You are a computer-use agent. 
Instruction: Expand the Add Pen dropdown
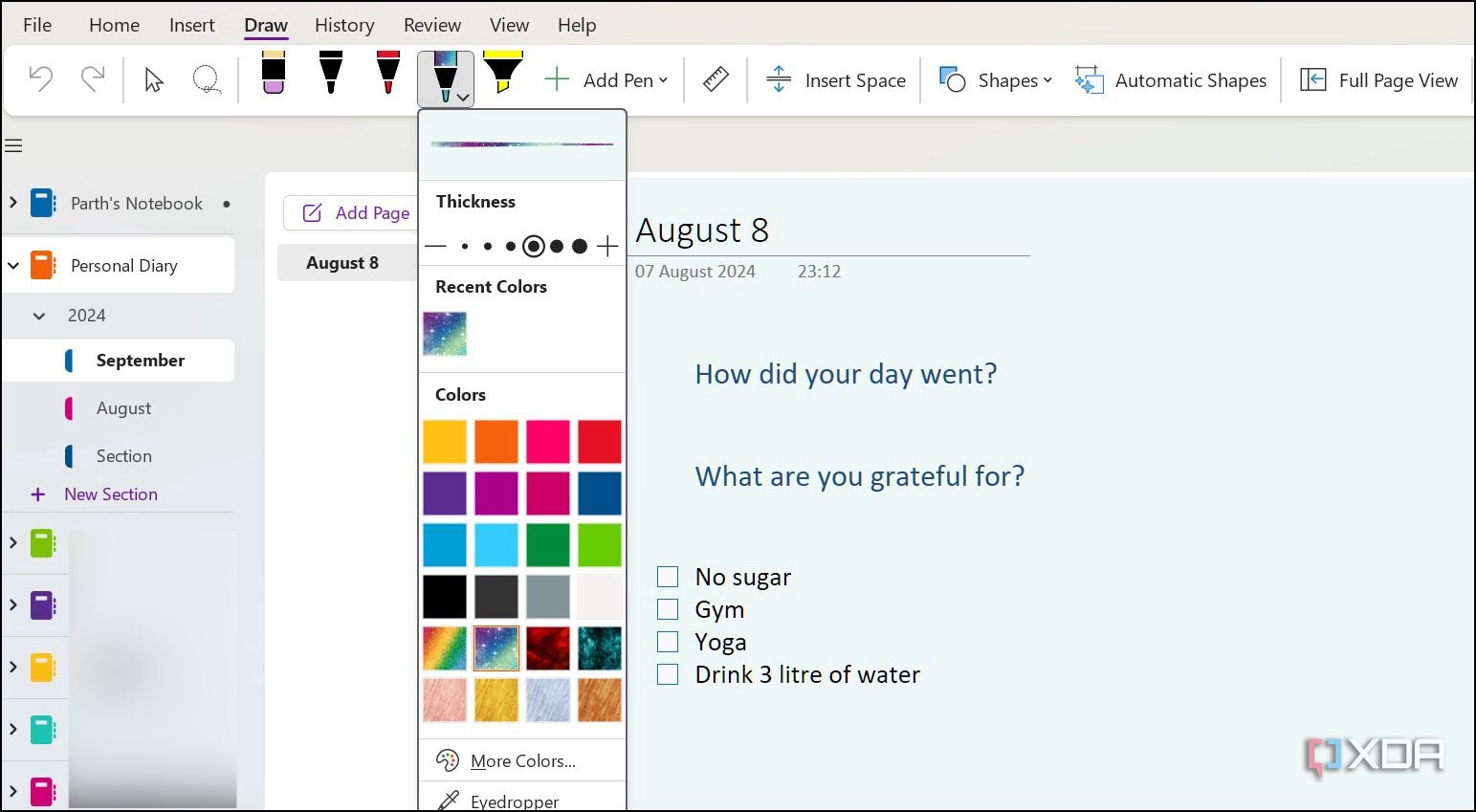(663, 80)
